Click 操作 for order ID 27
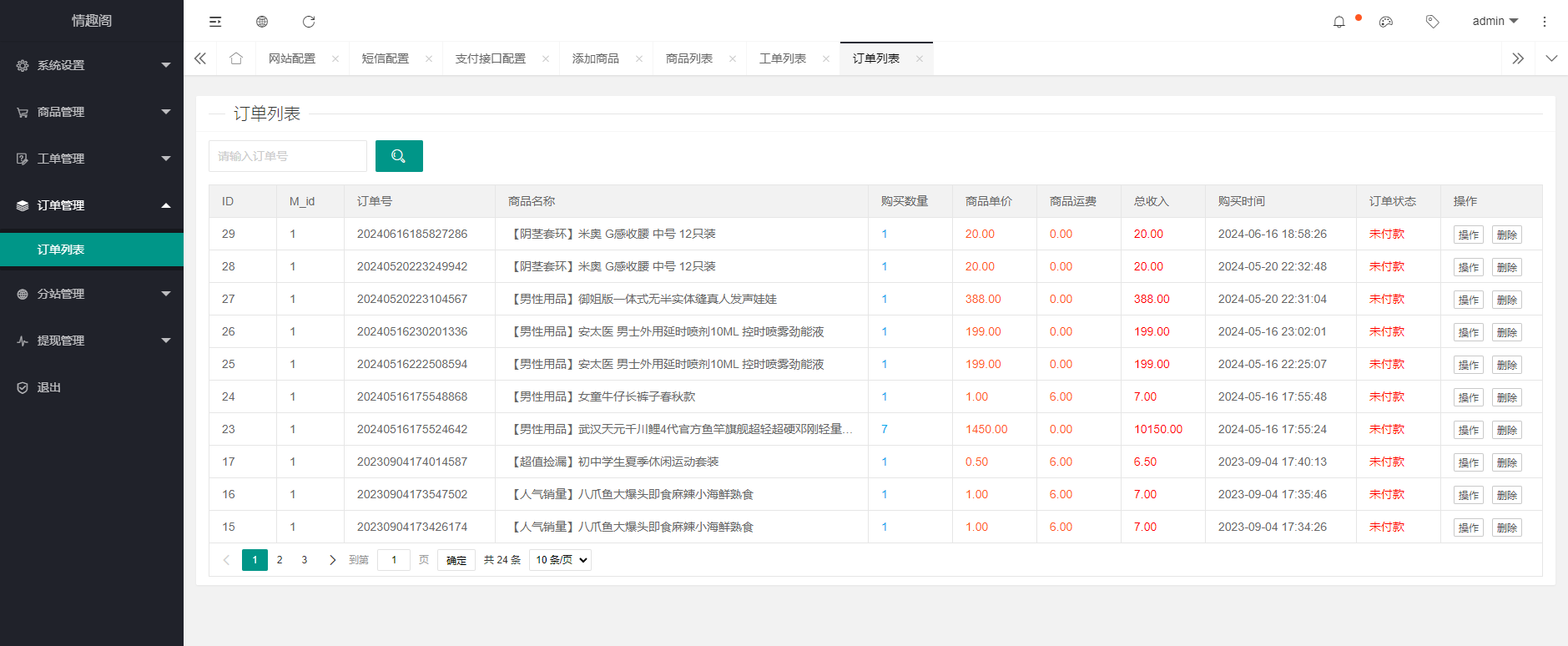 click(1469, 300)
